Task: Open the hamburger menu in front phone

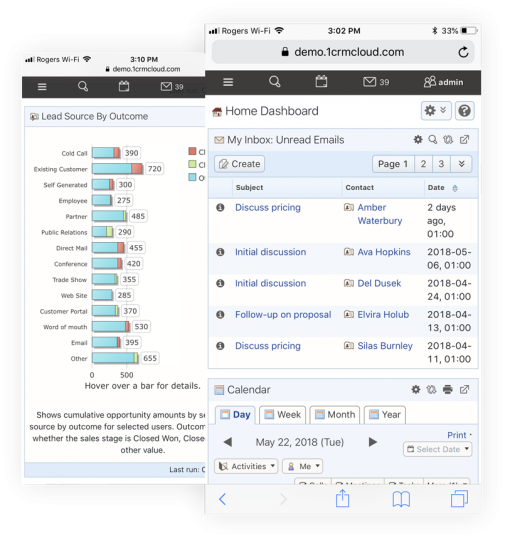Action: (228, 82)
